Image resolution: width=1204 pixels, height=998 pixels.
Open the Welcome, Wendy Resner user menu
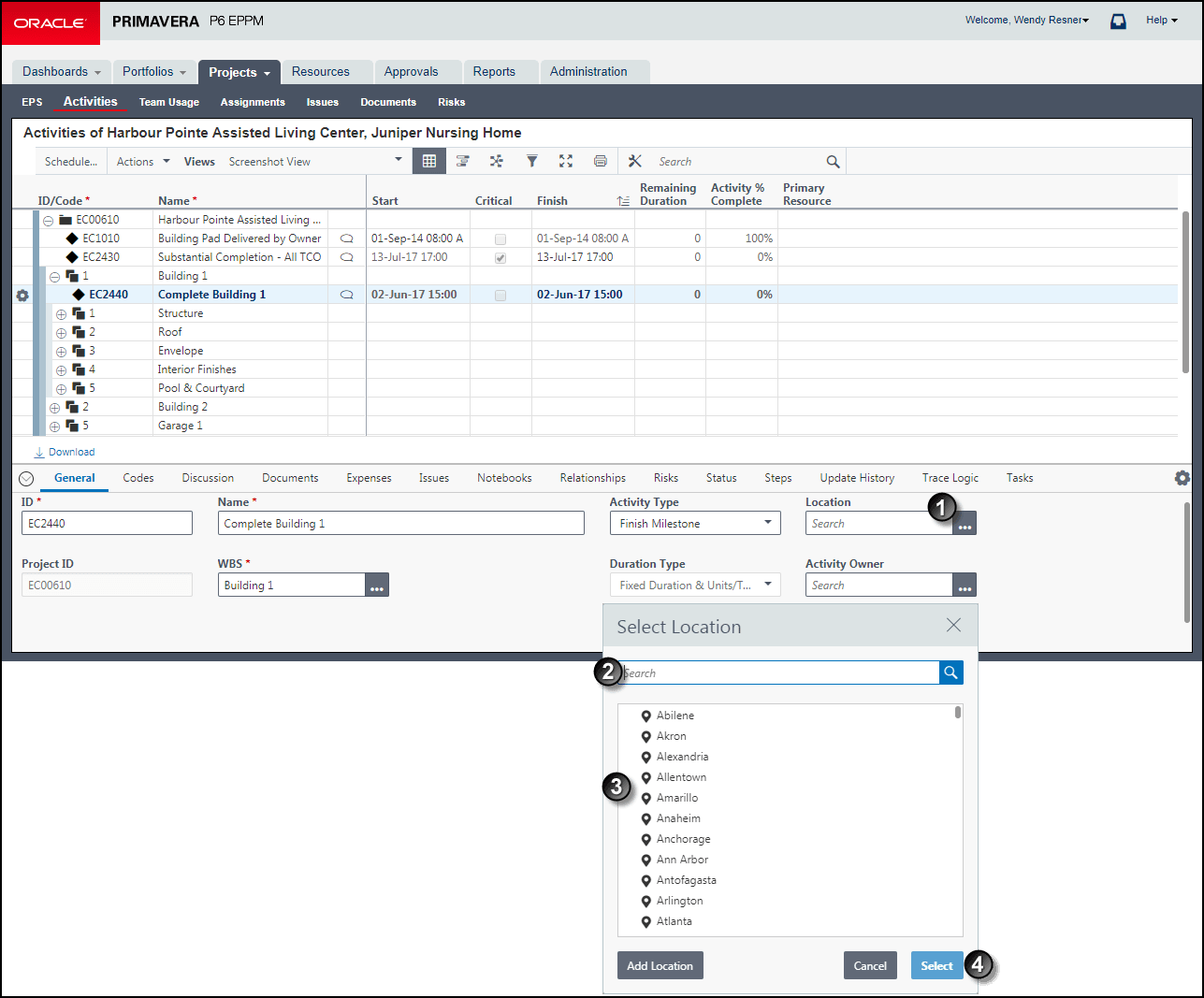[x=1027, y=20]
